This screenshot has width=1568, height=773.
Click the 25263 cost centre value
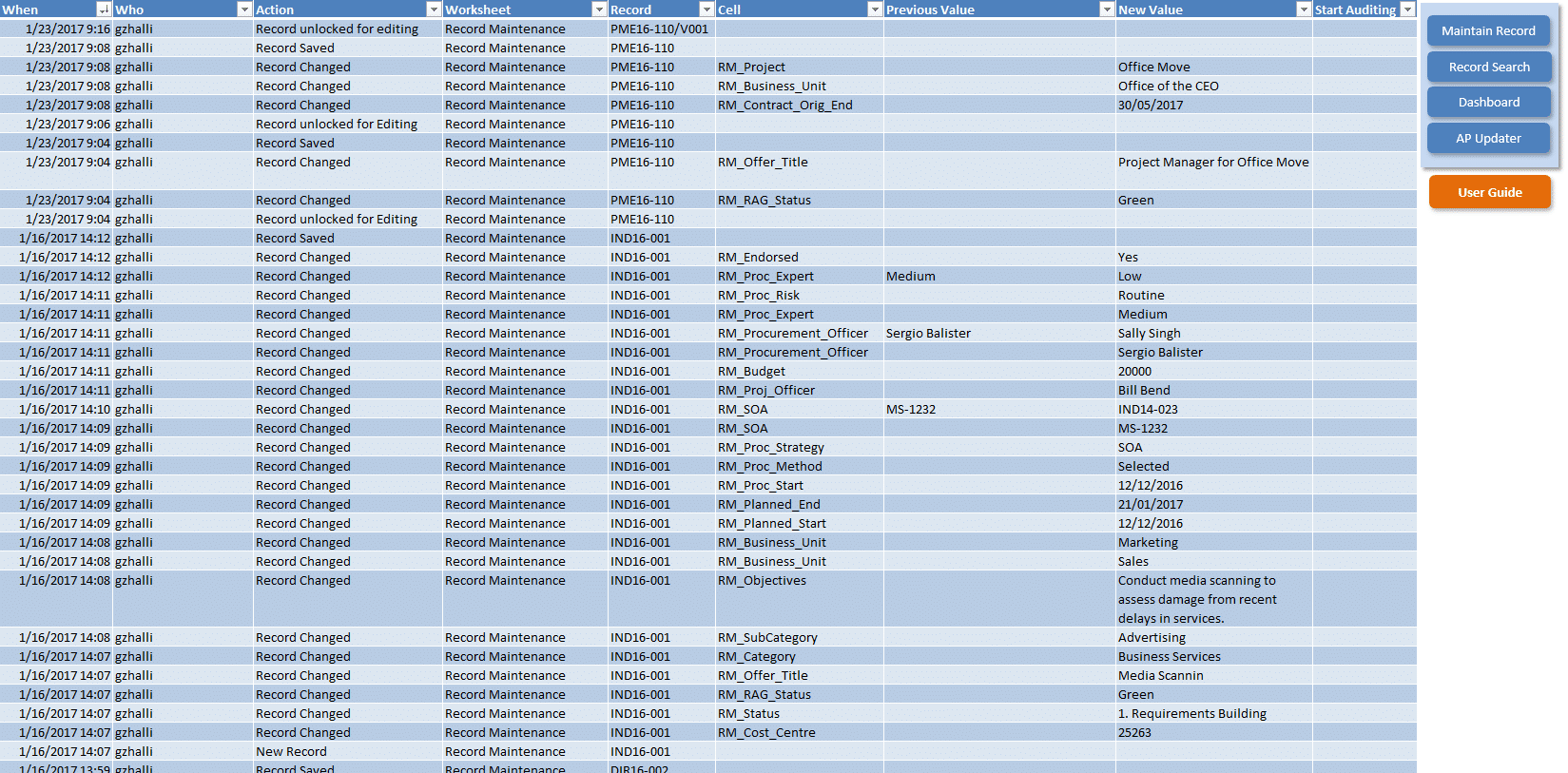[x=1214, y=732]
